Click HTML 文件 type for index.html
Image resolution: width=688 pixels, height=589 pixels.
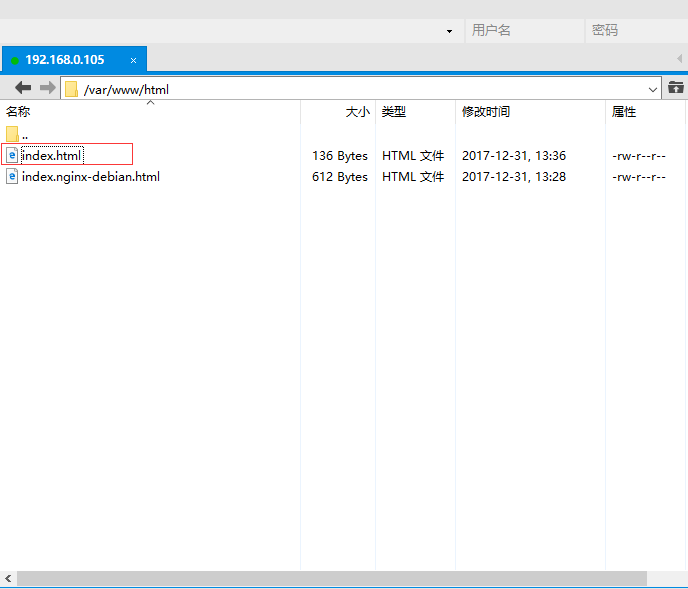pyautogui.click(x=413, y=155)
